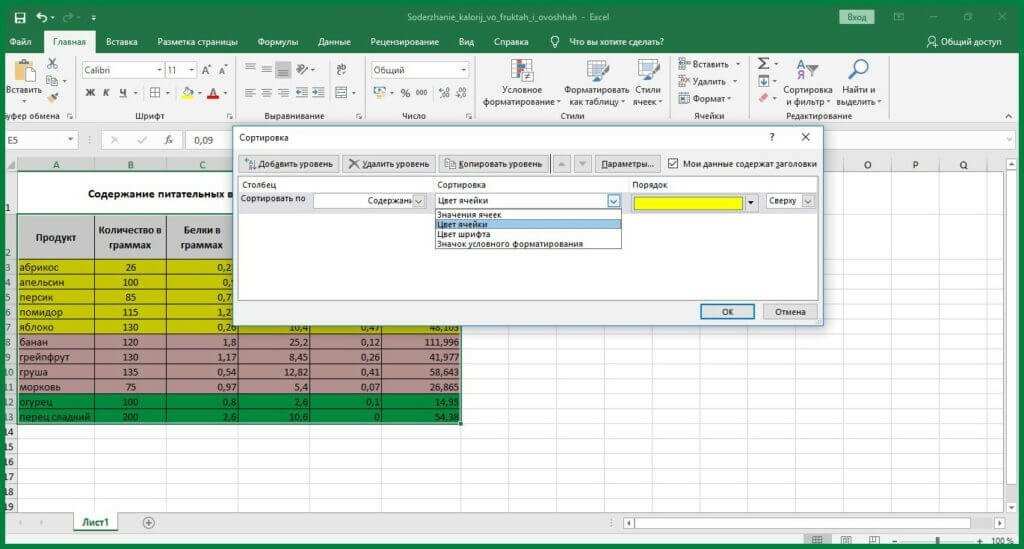This screenshot has height=549, width=1024.
Task: Switch to the 'Формулы' ribbon tab
Action: (277, 42)
